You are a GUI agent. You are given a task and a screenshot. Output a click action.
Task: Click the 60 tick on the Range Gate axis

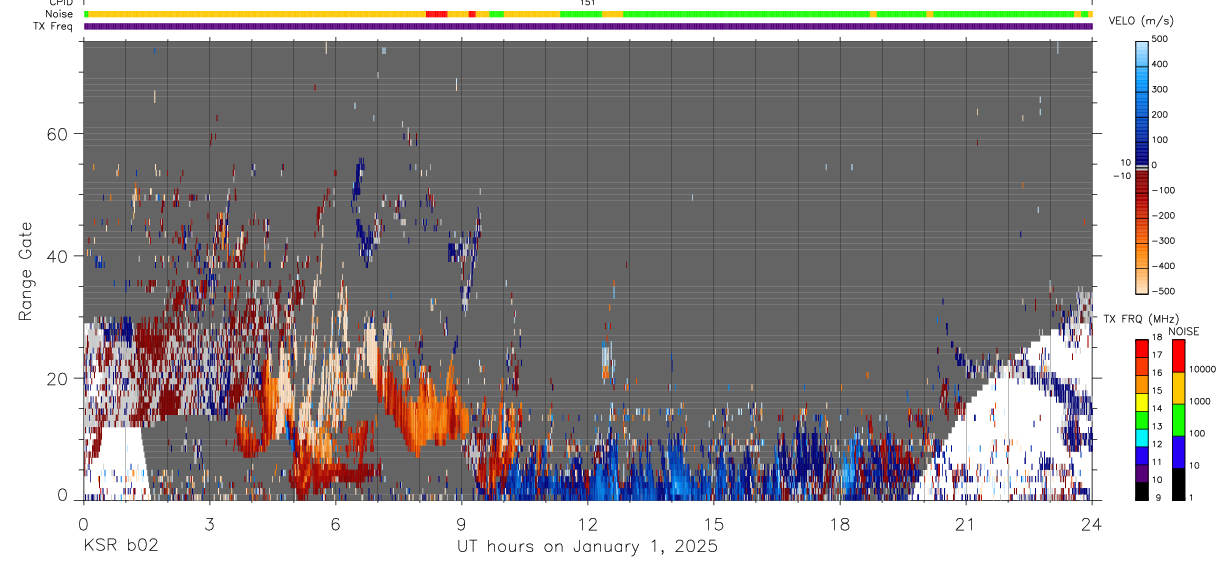point(56,133)
